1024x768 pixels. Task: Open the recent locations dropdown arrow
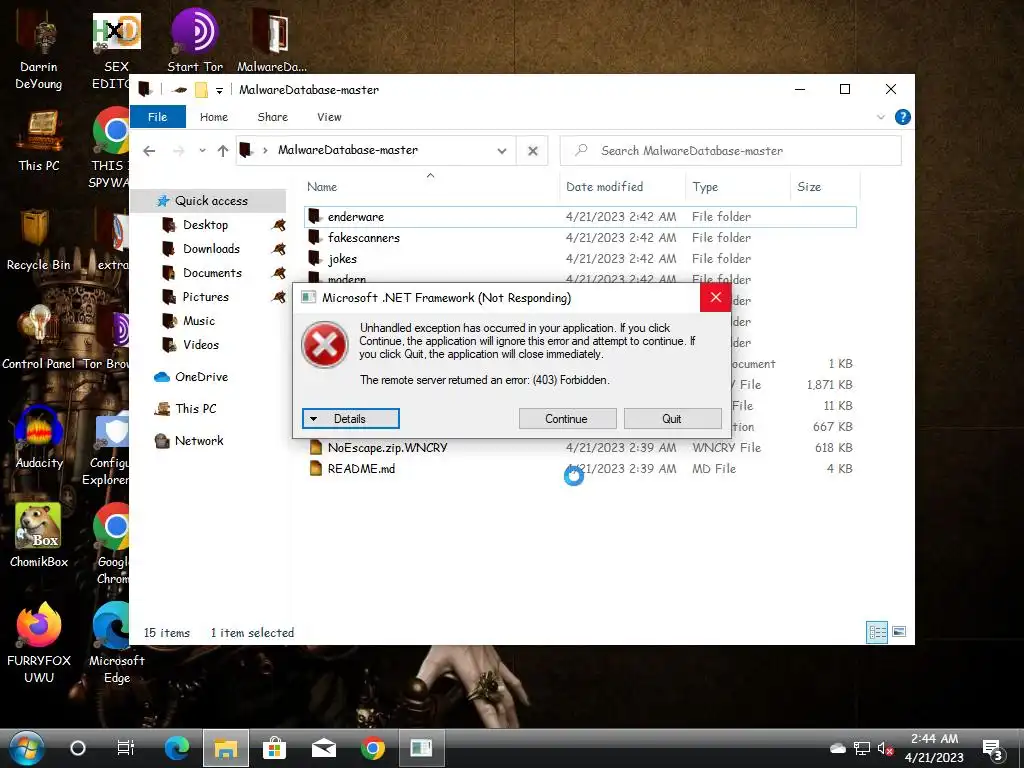pyautogui.click(x=202, y=151)
